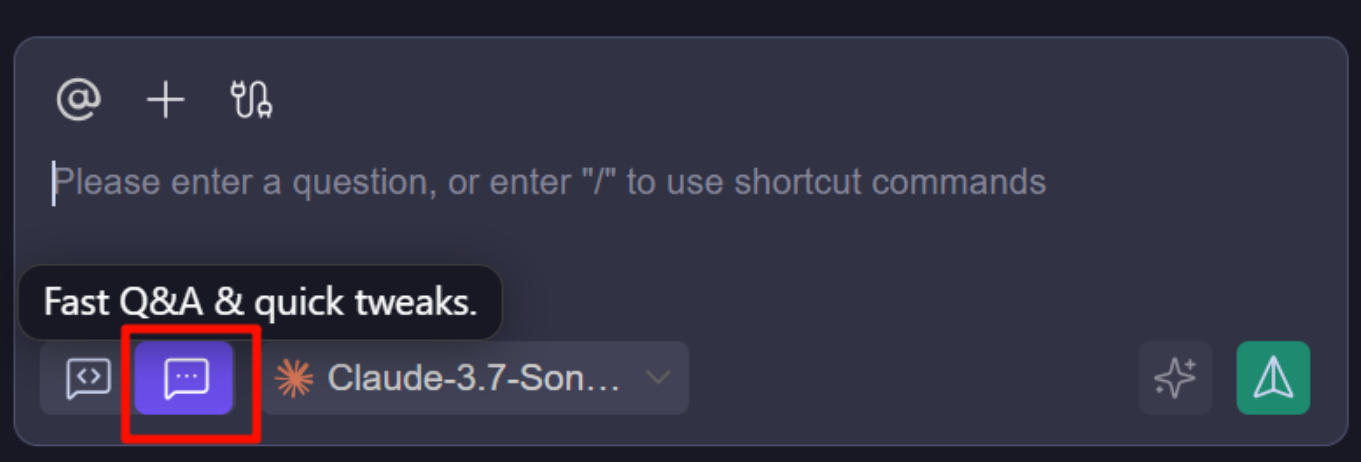This screenshot has height=462, width=1361.
Task: Click the orange Claude starburst logo
Action: (294, 378)
